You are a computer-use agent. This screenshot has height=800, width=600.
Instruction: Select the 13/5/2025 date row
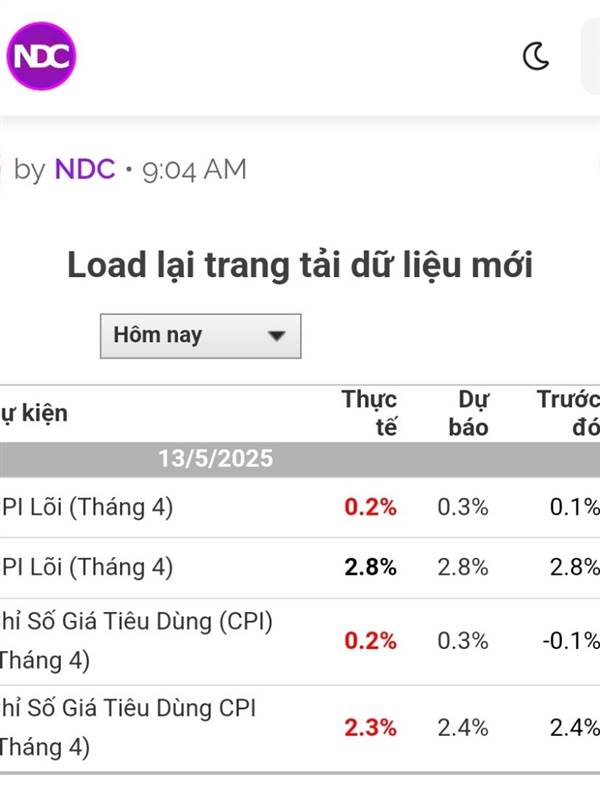click(x=300, y=459)
